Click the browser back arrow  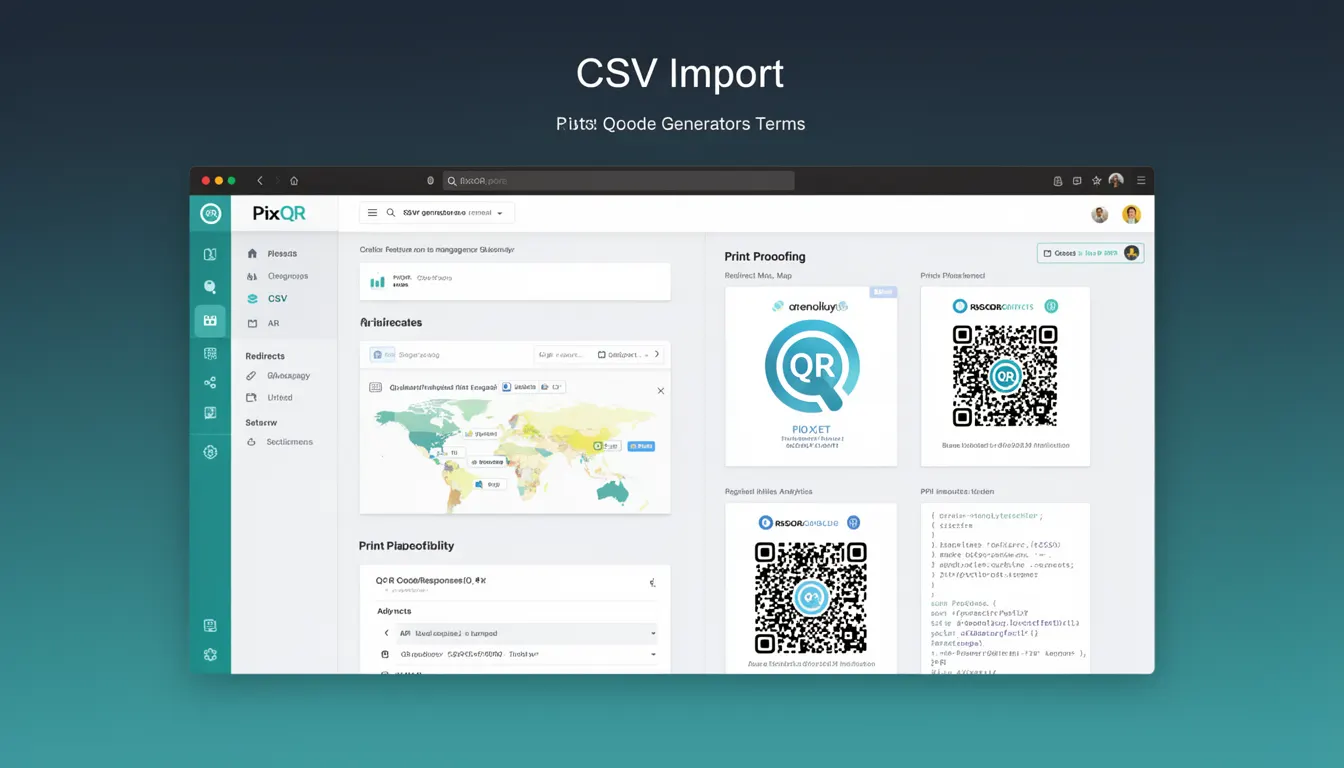pos(260,181)
